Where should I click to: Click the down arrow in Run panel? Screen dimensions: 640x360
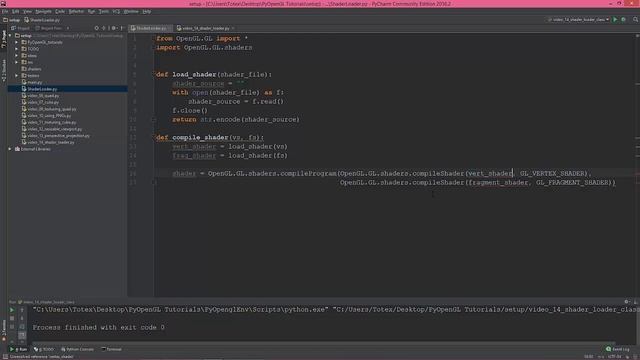click(22, 318)
